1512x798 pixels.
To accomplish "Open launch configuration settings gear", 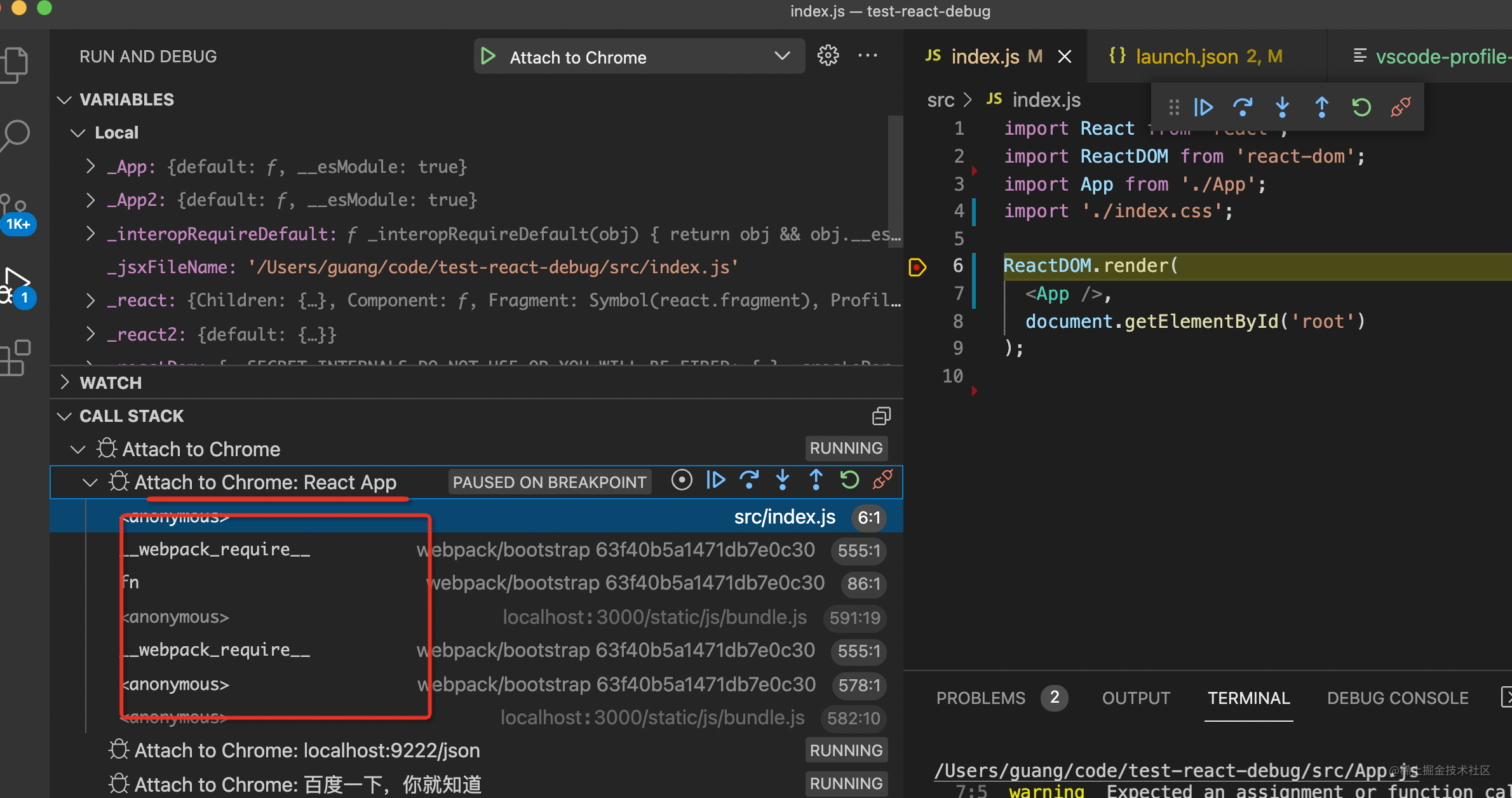I will coord(828,55).
